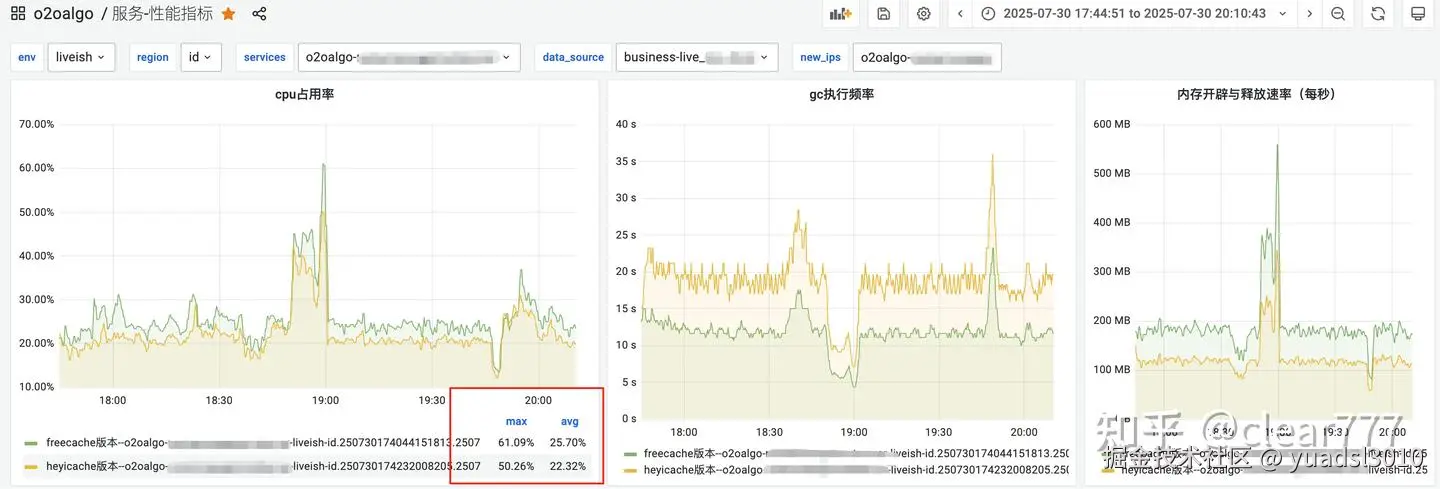Viewport: 1440px width, 489px height.
Task: Add a new panel to dashboard
Action: point(840,14)
